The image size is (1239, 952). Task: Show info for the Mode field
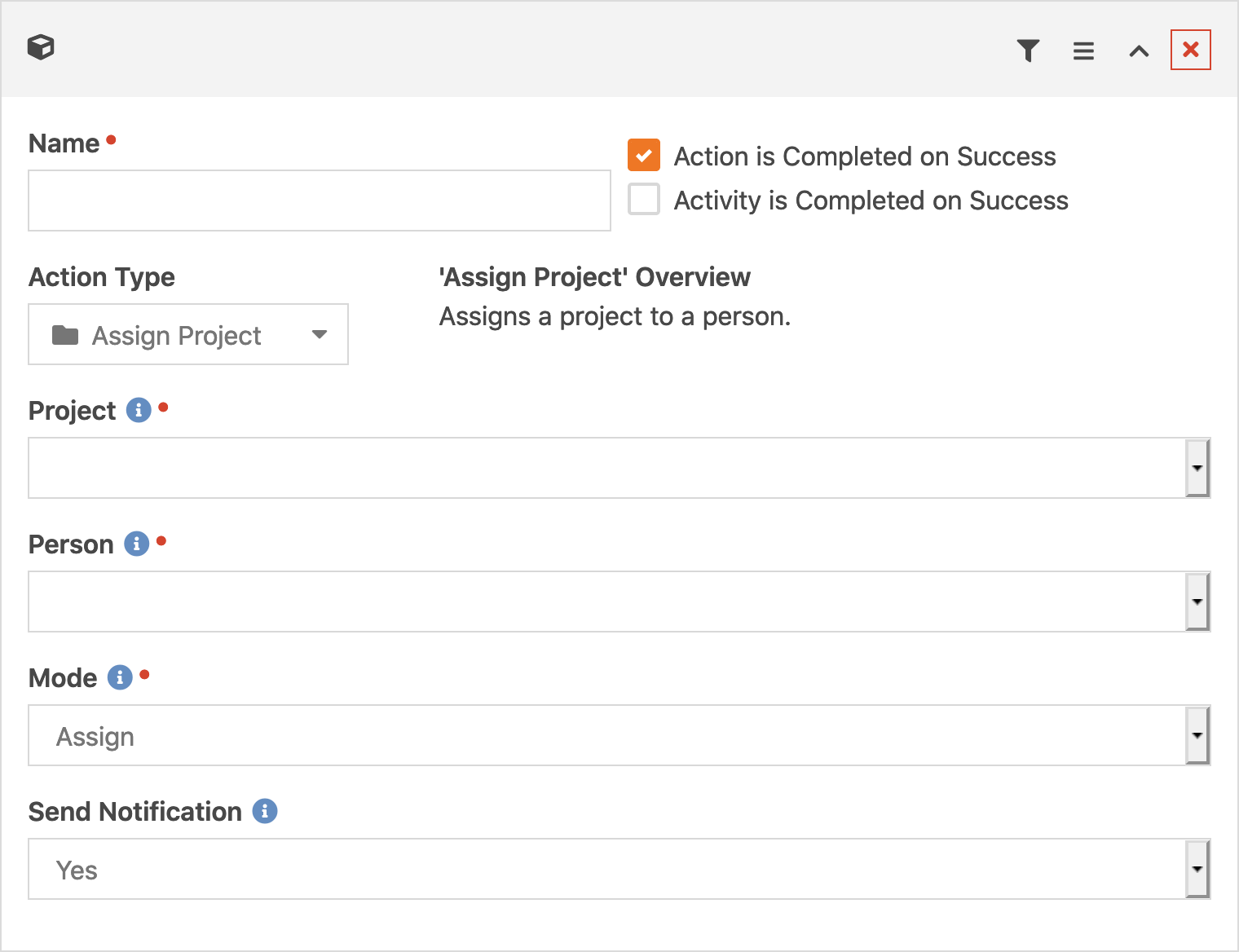pyautogui.click(x=120, y=677)
